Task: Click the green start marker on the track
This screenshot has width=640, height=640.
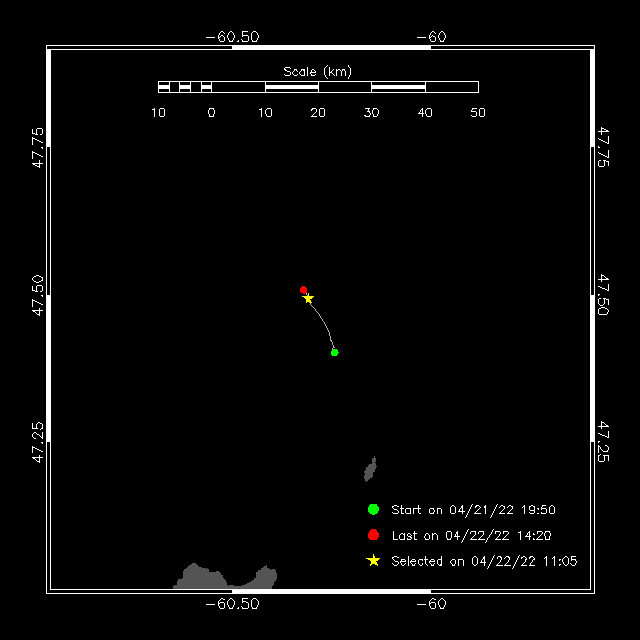Action: 334,352
